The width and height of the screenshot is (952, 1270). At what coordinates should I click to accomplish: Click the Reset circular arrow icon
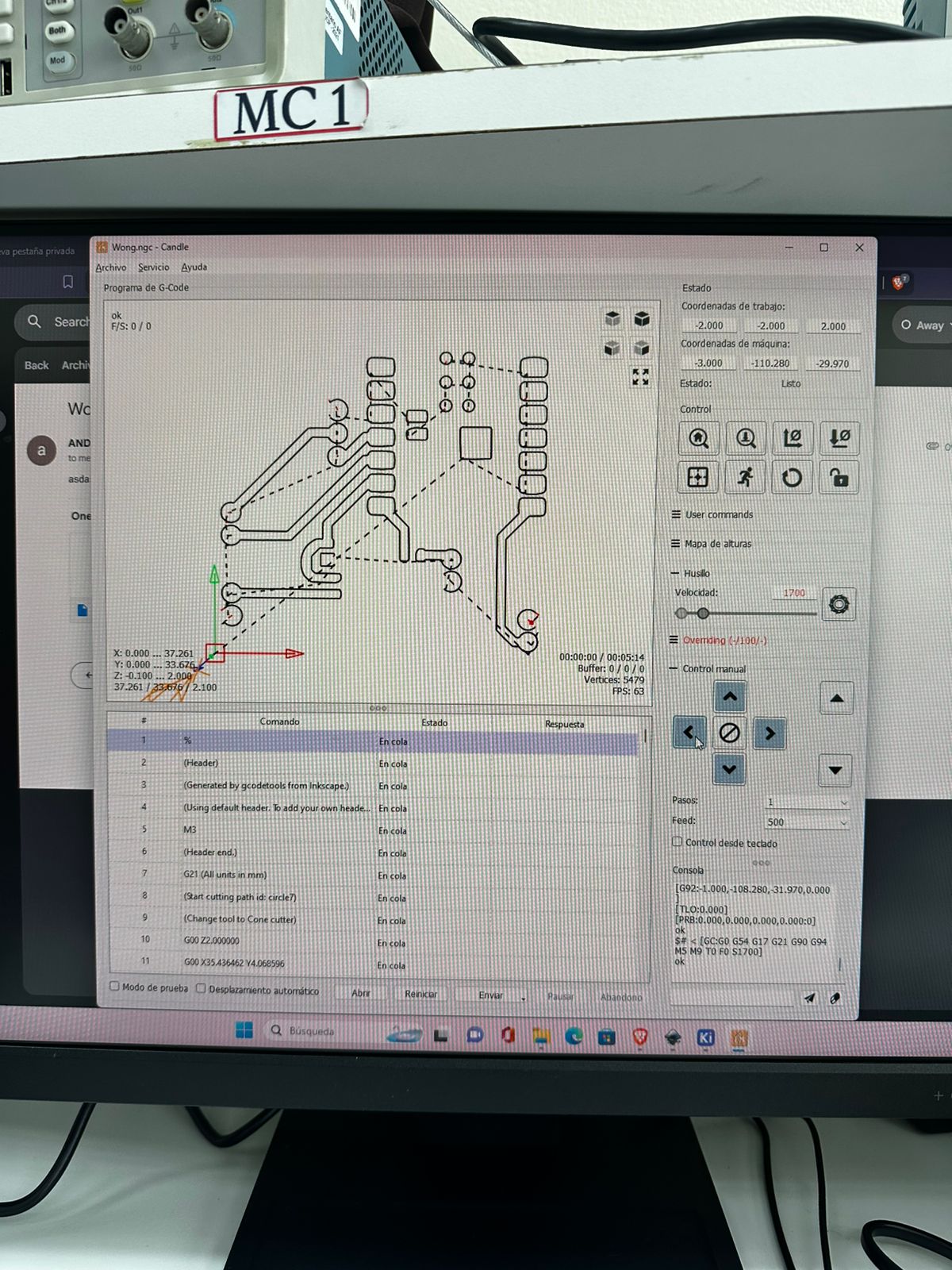[x=792, y=477]
